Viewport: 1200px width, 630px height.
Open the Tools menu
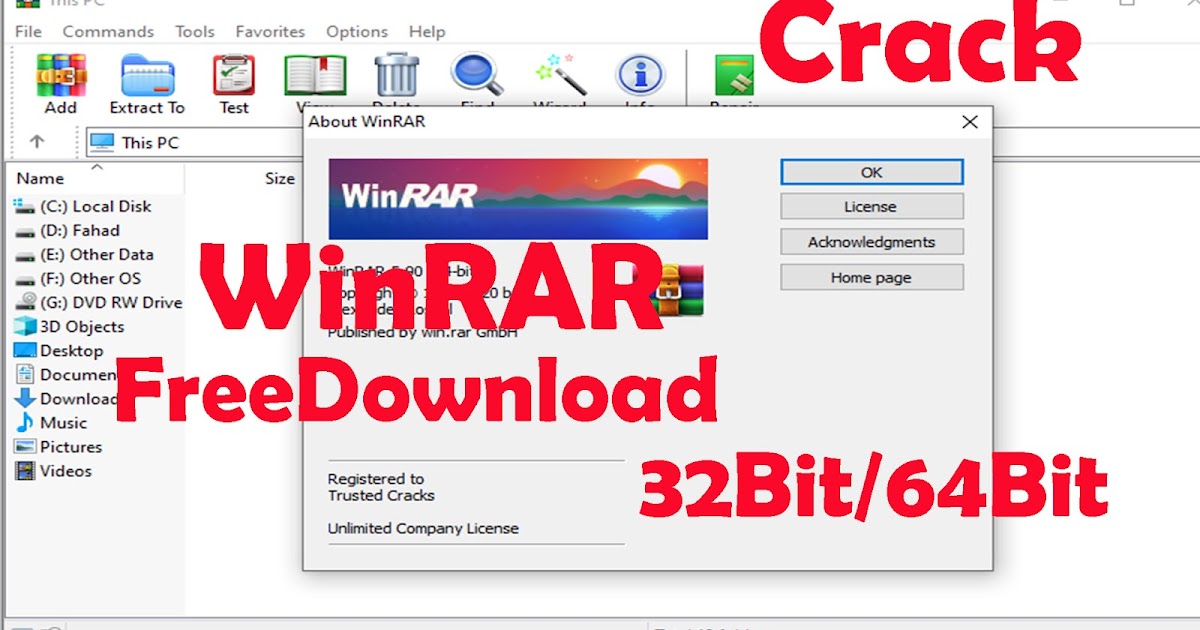click(x=195, y=32)
